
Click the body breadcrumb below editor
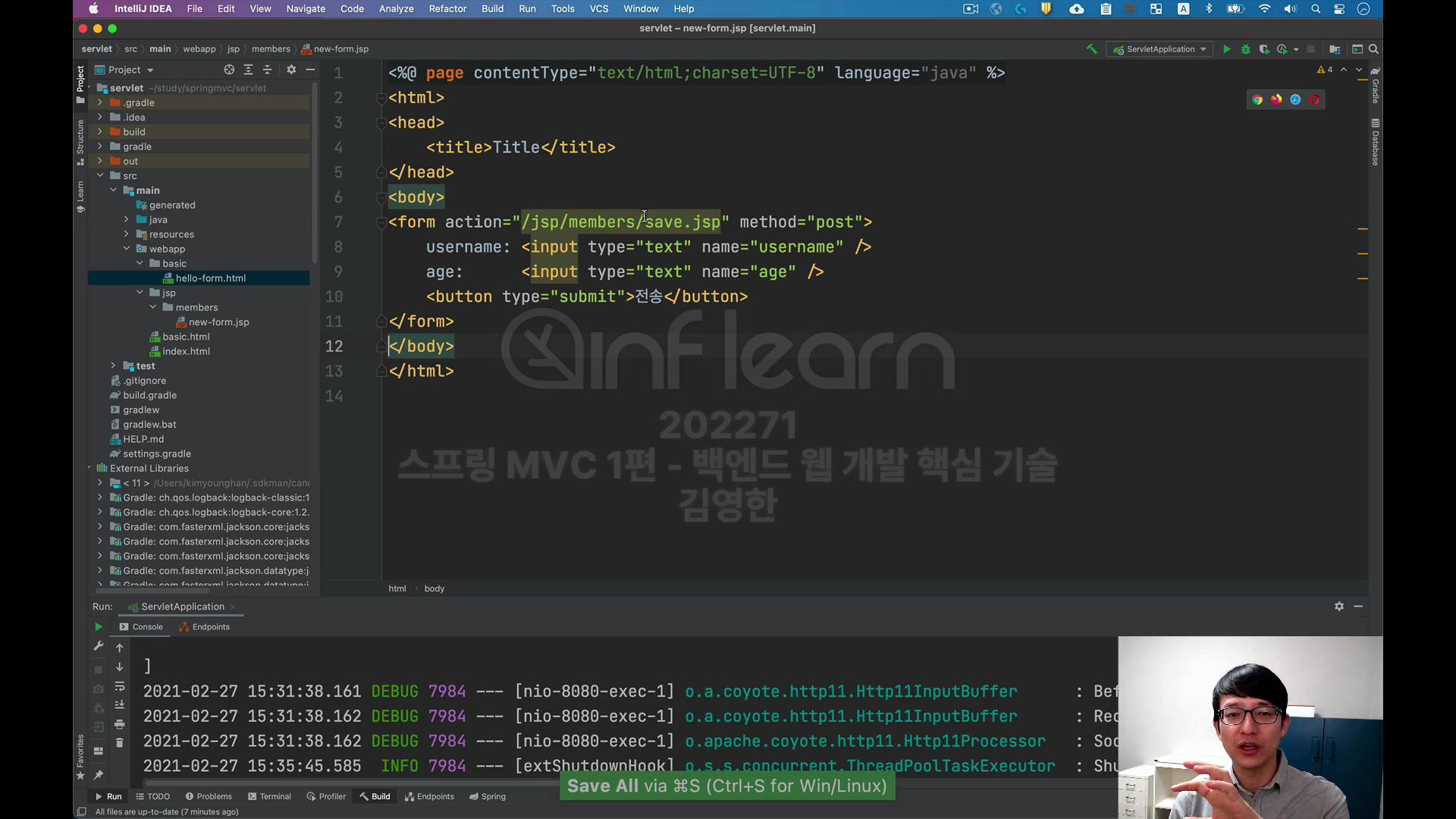pyautogui.click(x=435, y=588)
